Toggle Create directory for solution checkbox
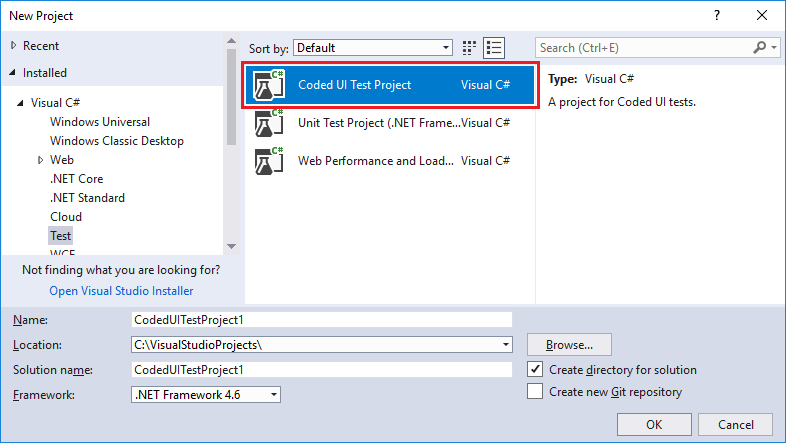Screen dimensions: 786x443 coord(535,370)
